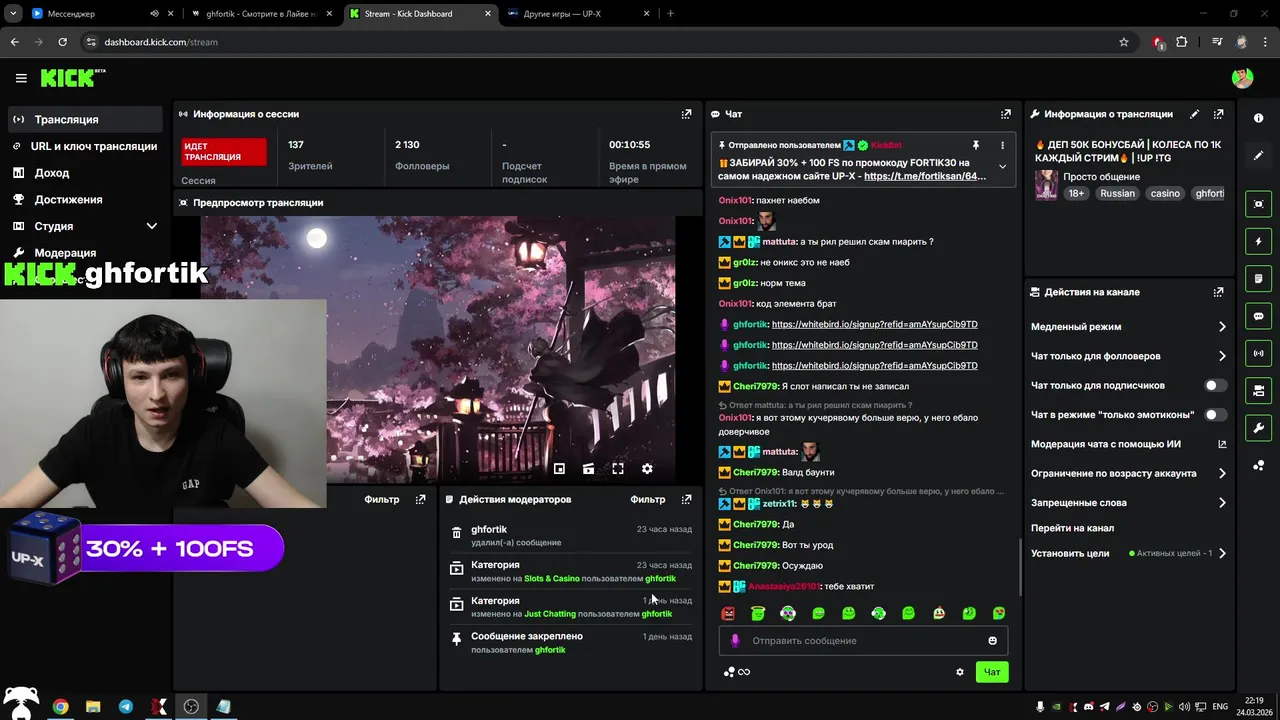Viewport: 1280px width, 720px height.
Task: Open chat settings gear icon
Action: (x=960, y=672)
